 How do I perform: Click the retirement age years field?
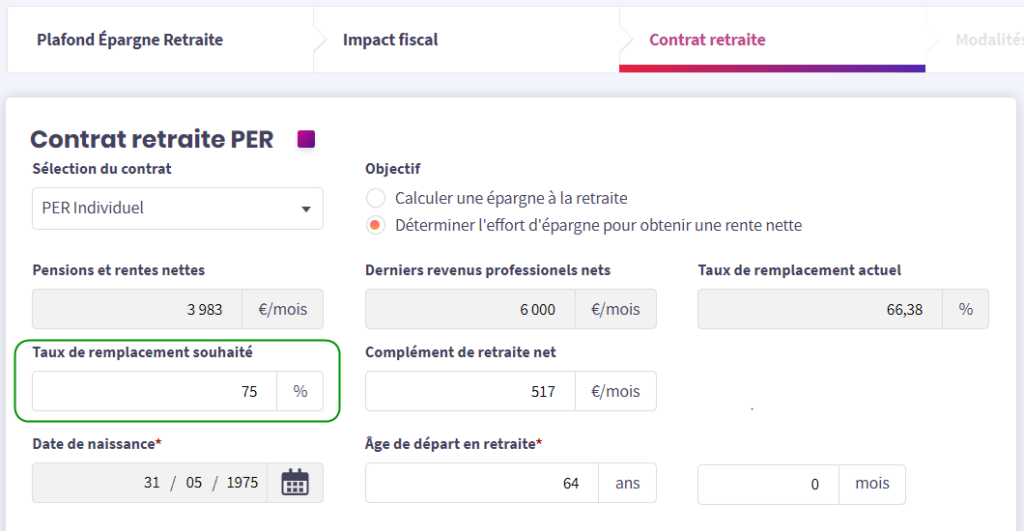pyautogui.click(x=482, y=483)
